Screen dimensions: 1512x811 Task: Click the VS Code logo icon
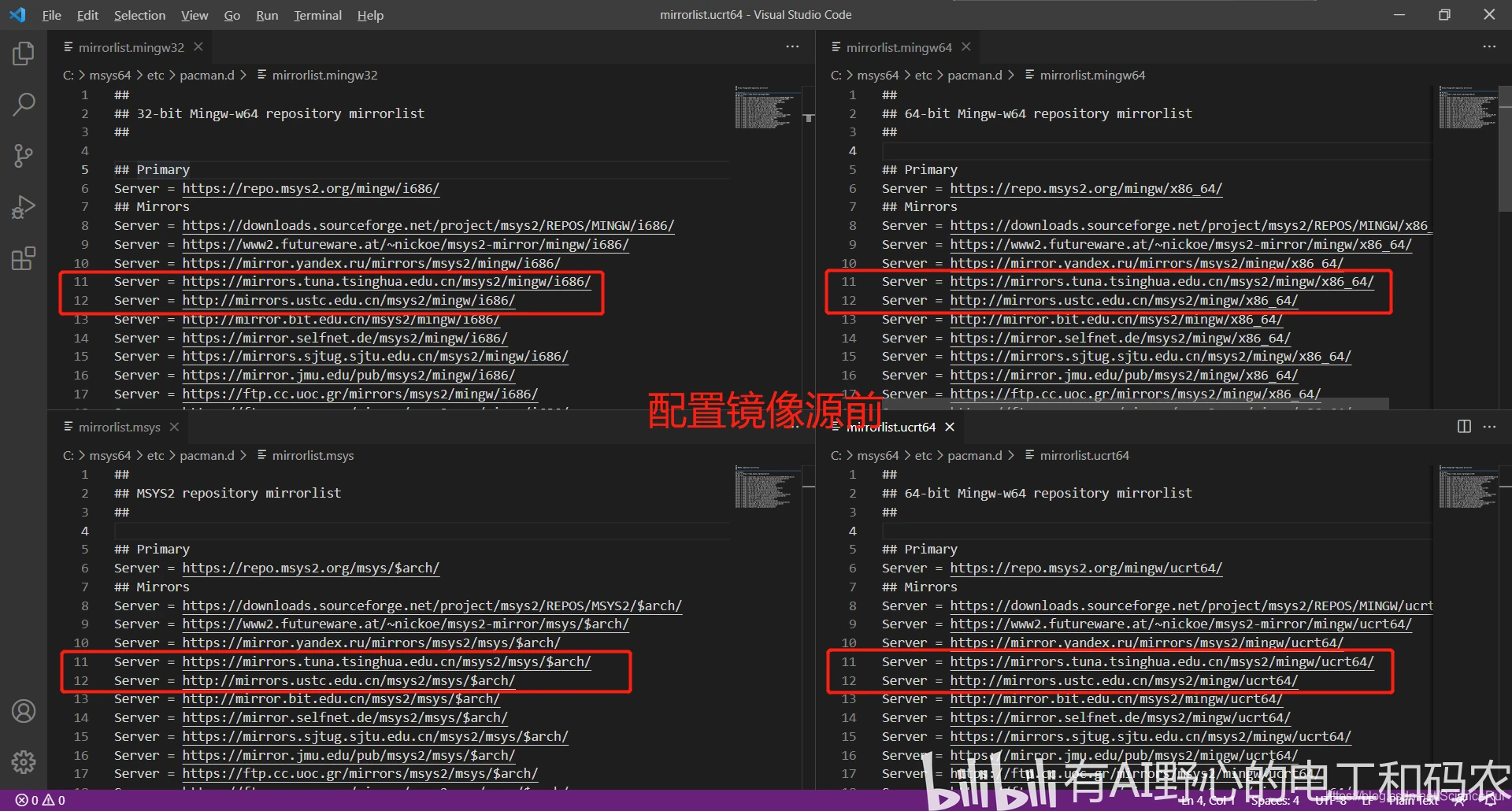tap(17, 15)
